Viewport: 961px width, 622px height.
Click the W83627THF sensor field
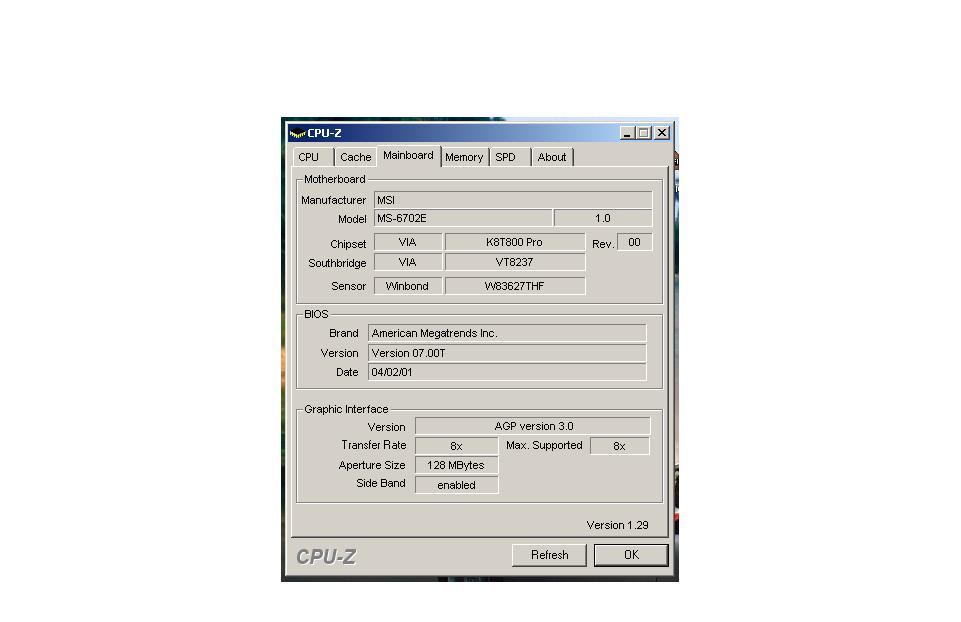tap(514, 286)
